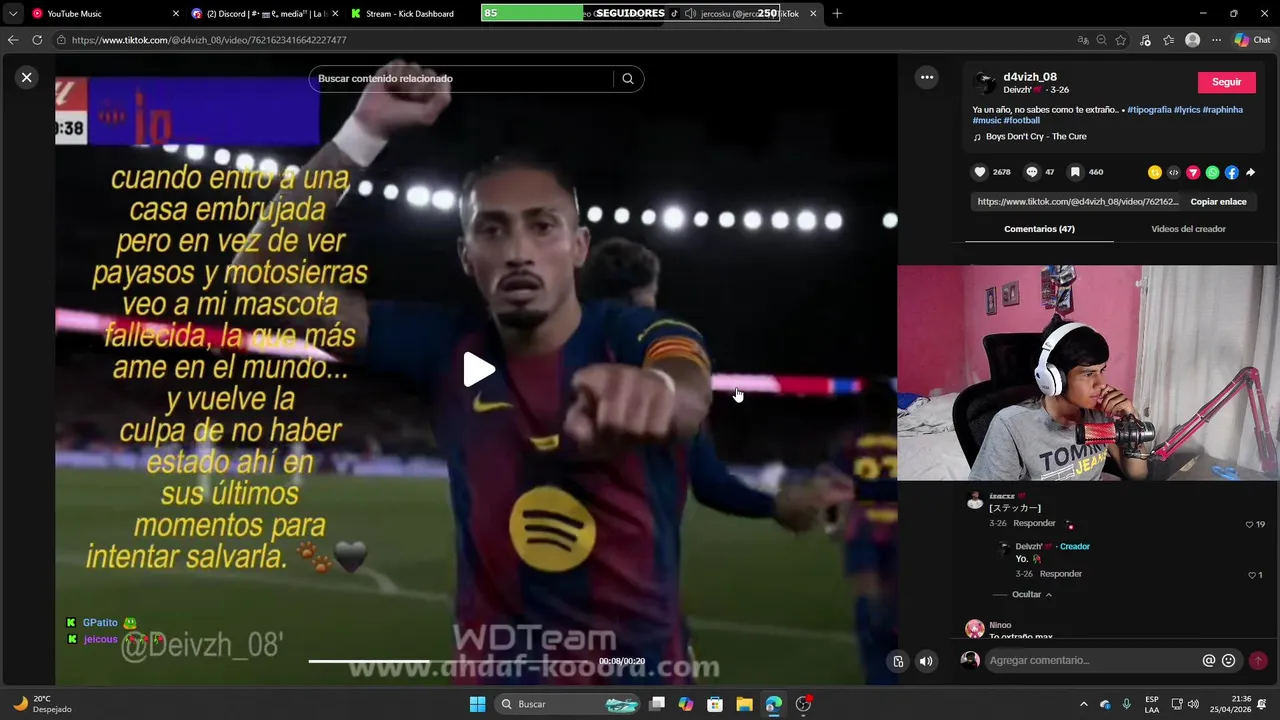The width and height of the screenshot is (1280, 720).
Task: Close the YouTube Music browser tab
Action: [176, 14]
